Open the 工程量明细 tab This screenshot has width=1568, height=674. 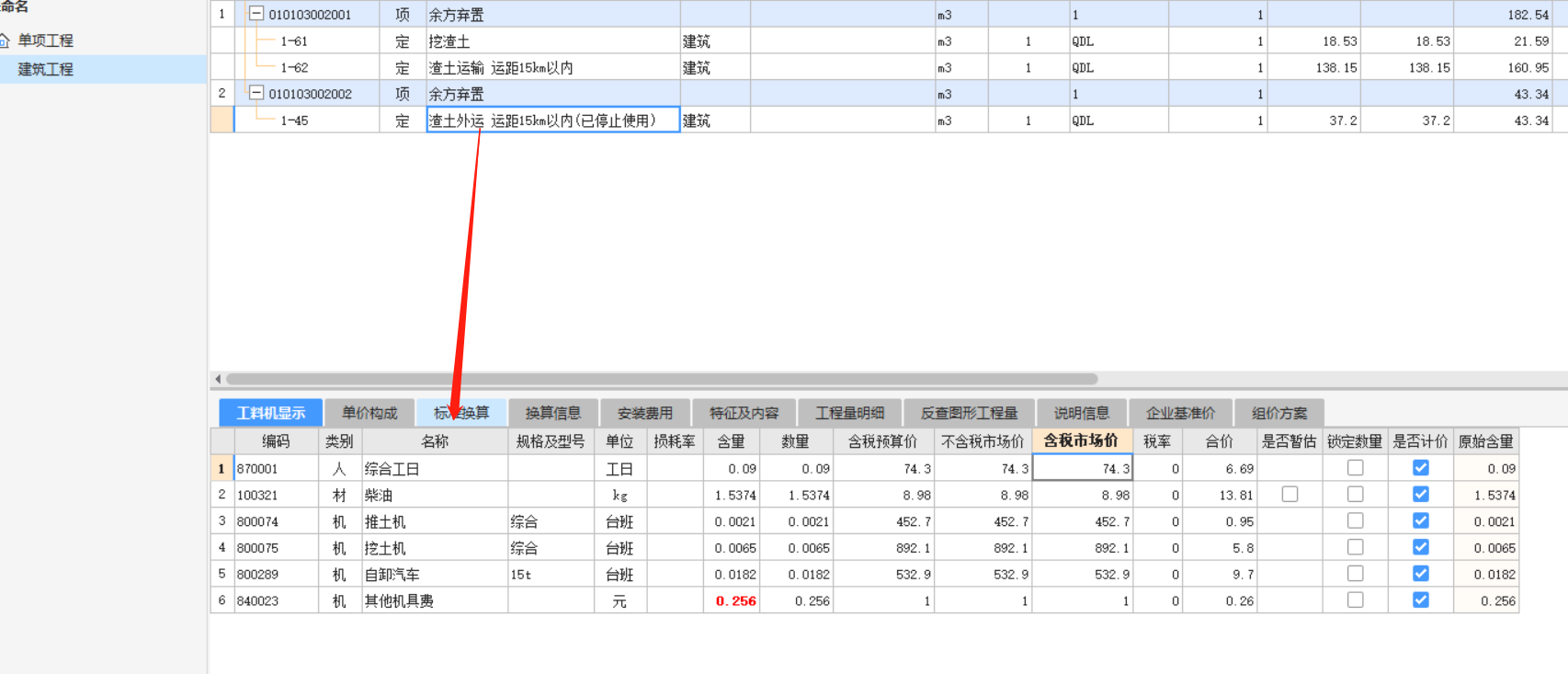(850, 413)
